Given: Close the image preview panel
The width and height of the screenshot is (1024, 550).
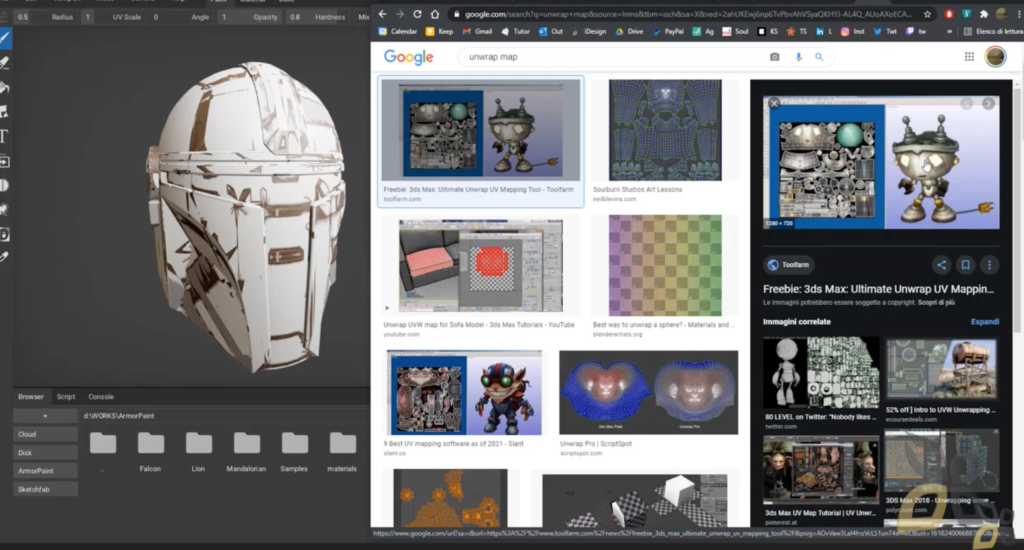Looking at the screenshot, I should pos(774,103).
